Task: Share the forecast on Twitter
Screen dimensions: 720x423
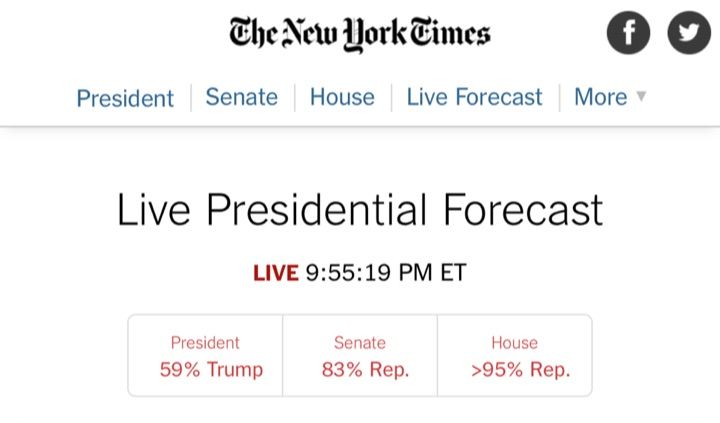Action: click(x=688, y=34)
